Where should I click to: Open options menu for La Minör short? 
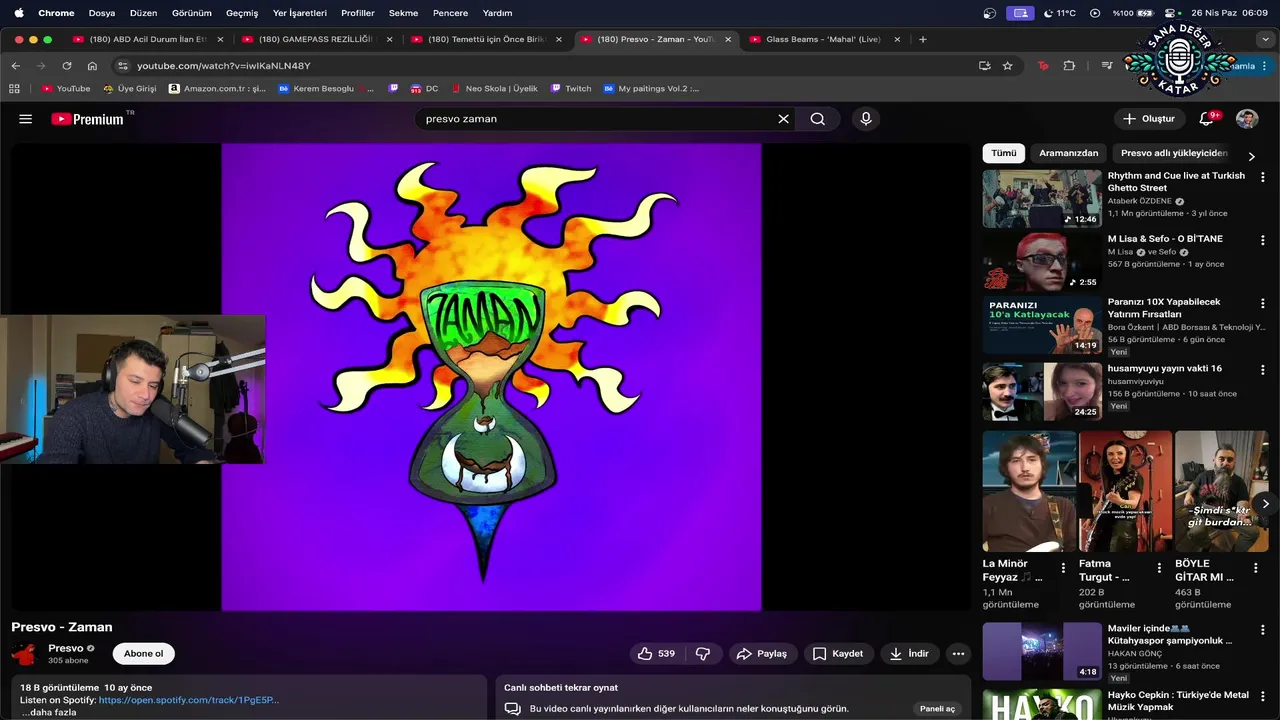(x=1063, y=568)
